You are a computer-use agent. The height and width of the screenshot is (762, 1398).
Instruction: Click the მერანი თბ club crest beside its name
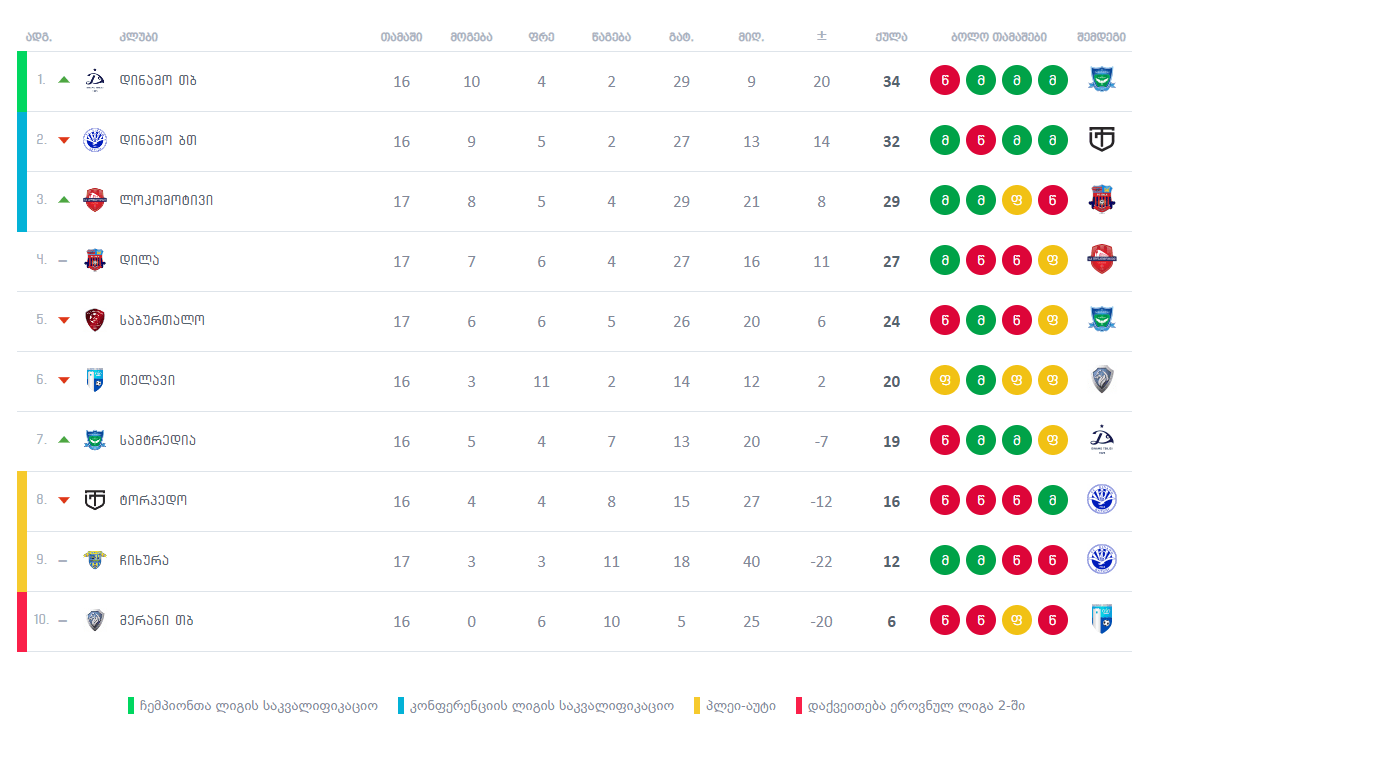coord(95,620)
